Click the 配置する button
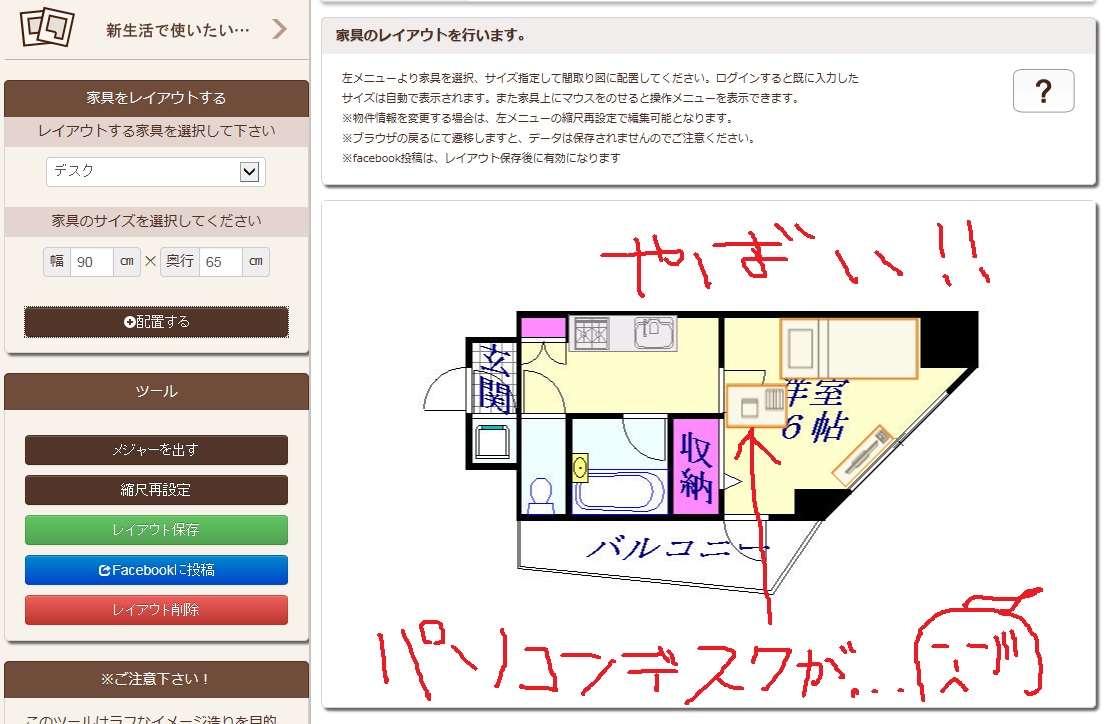Viewport: 1109px width, 724px height. click(156, 322)
